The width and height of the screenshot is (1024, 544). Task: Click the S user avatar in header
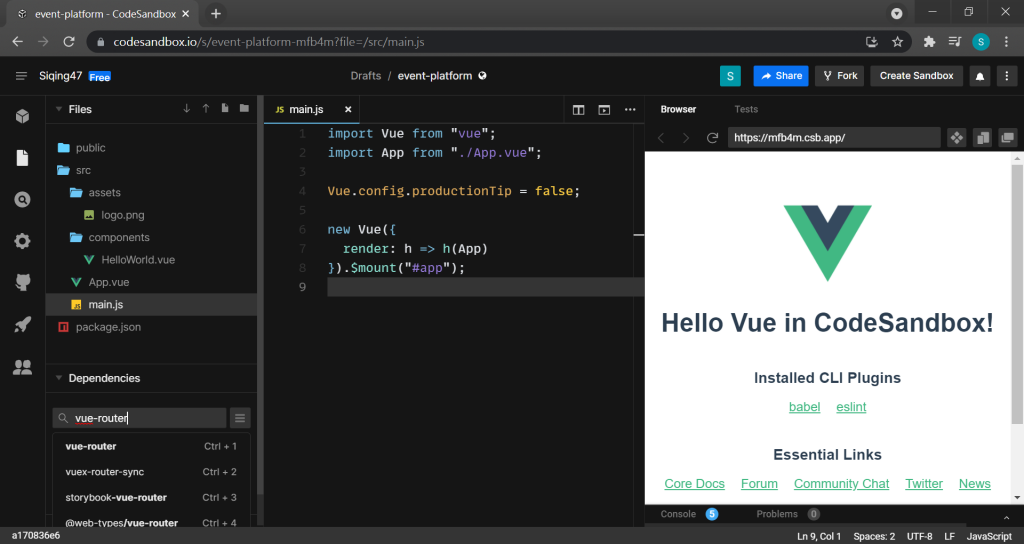[730, 76]
